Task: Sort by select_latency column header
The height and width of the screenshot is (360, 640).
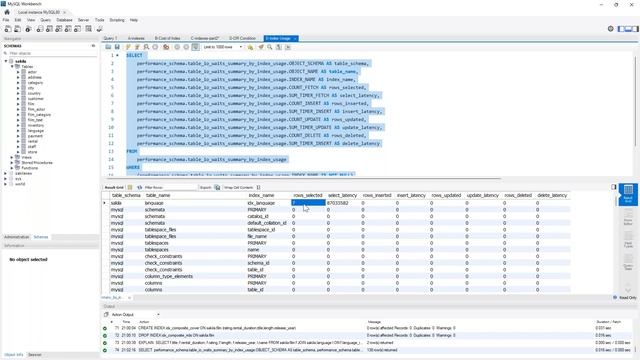Action: pyautogui.click(x=342, y=196)
